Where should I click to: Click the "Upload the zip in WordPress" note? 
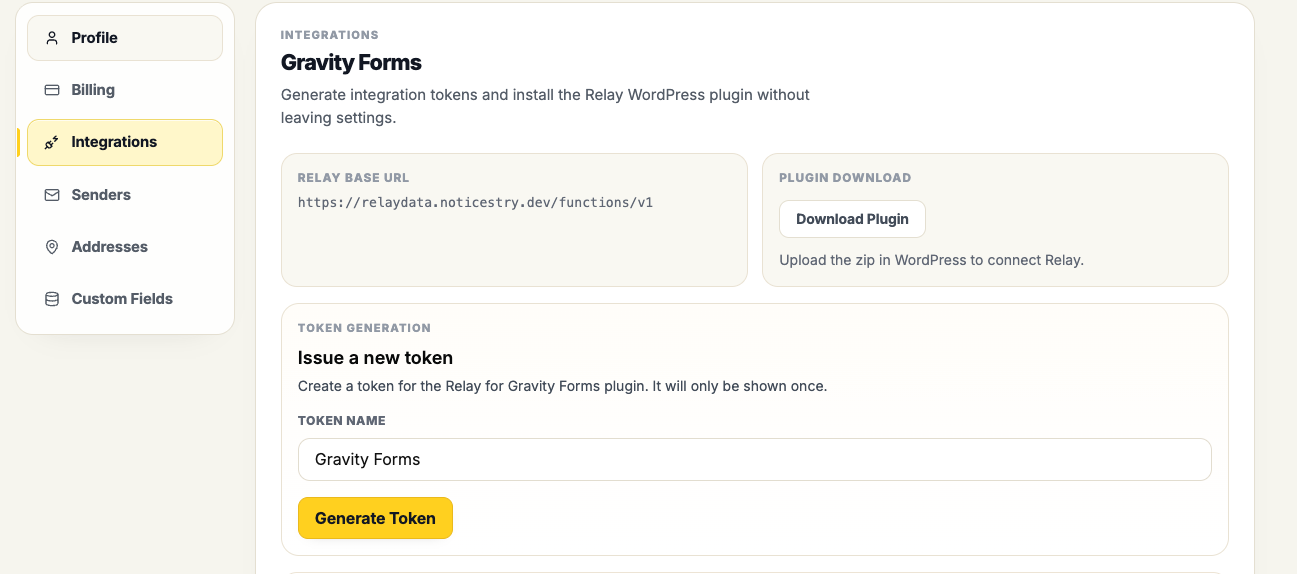[931, 260]
